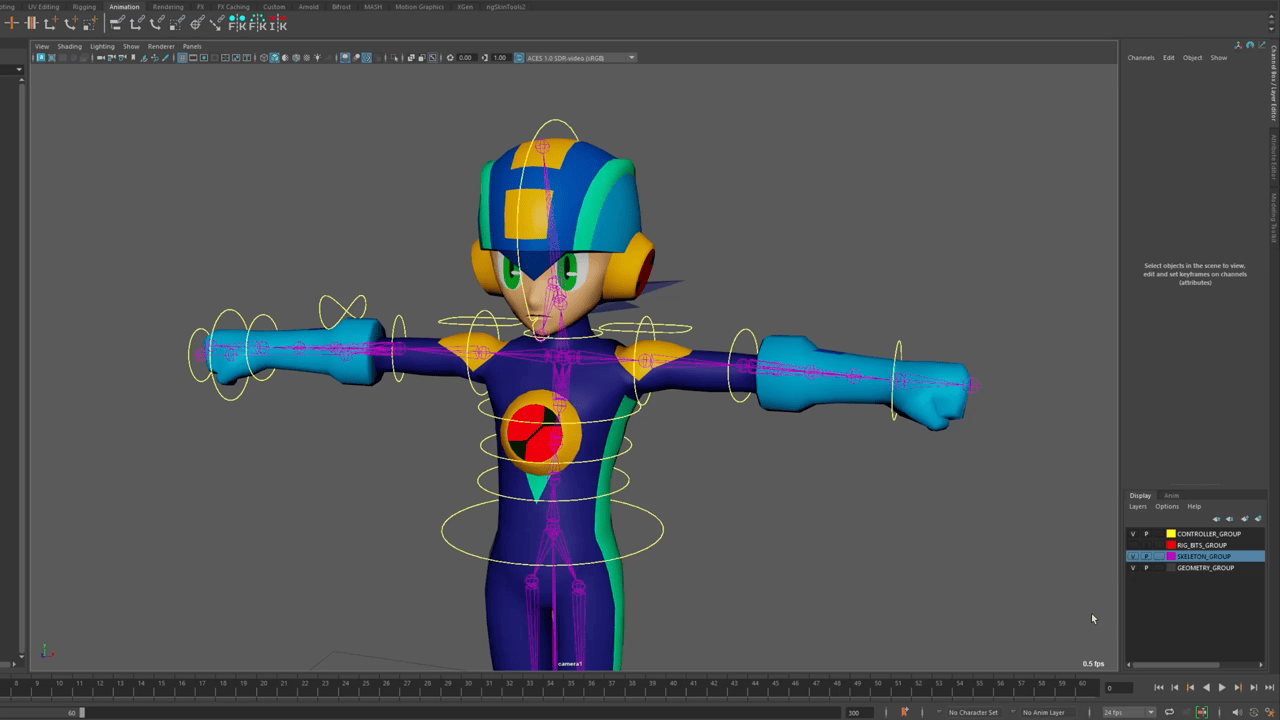Click the yellow CONTROLLER_GROUP color swatch
This screenshot has width=1280, height=720.
click(1171, 534)
